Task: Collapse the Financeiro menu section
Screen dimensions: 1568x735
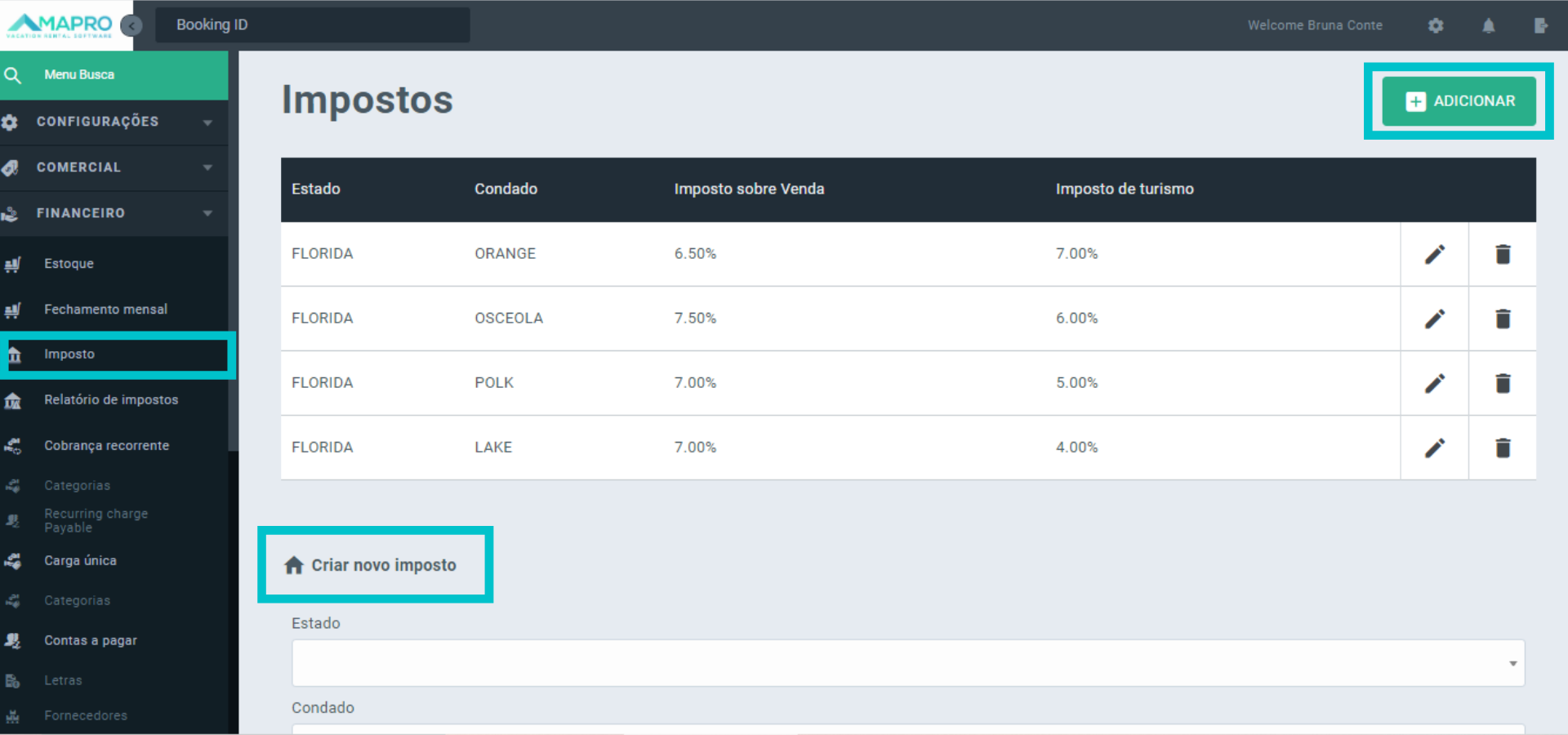Action: (114, 213)
